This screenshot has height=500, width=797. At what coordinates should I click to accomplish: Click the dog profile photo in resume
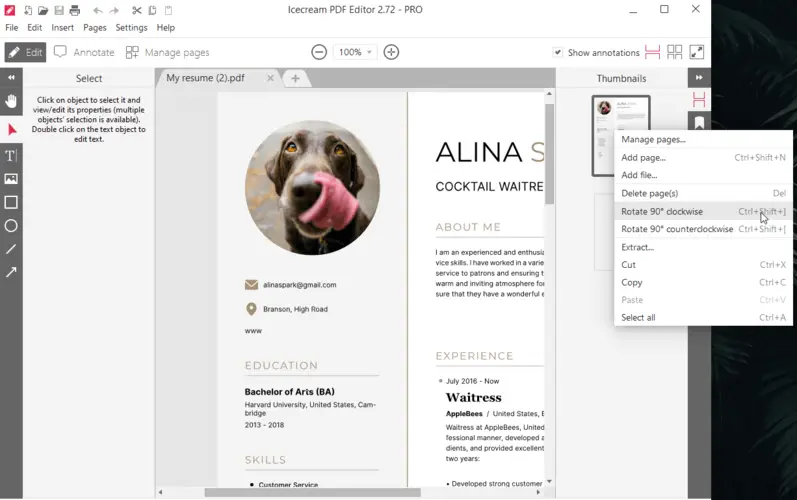pos(313,188)
